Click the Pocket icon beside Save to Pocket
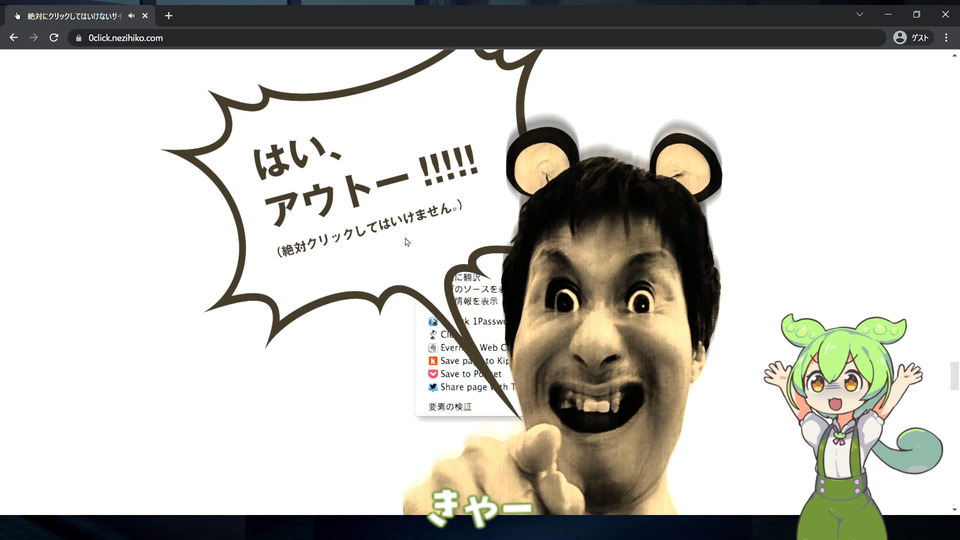 (x=433, y=374)
